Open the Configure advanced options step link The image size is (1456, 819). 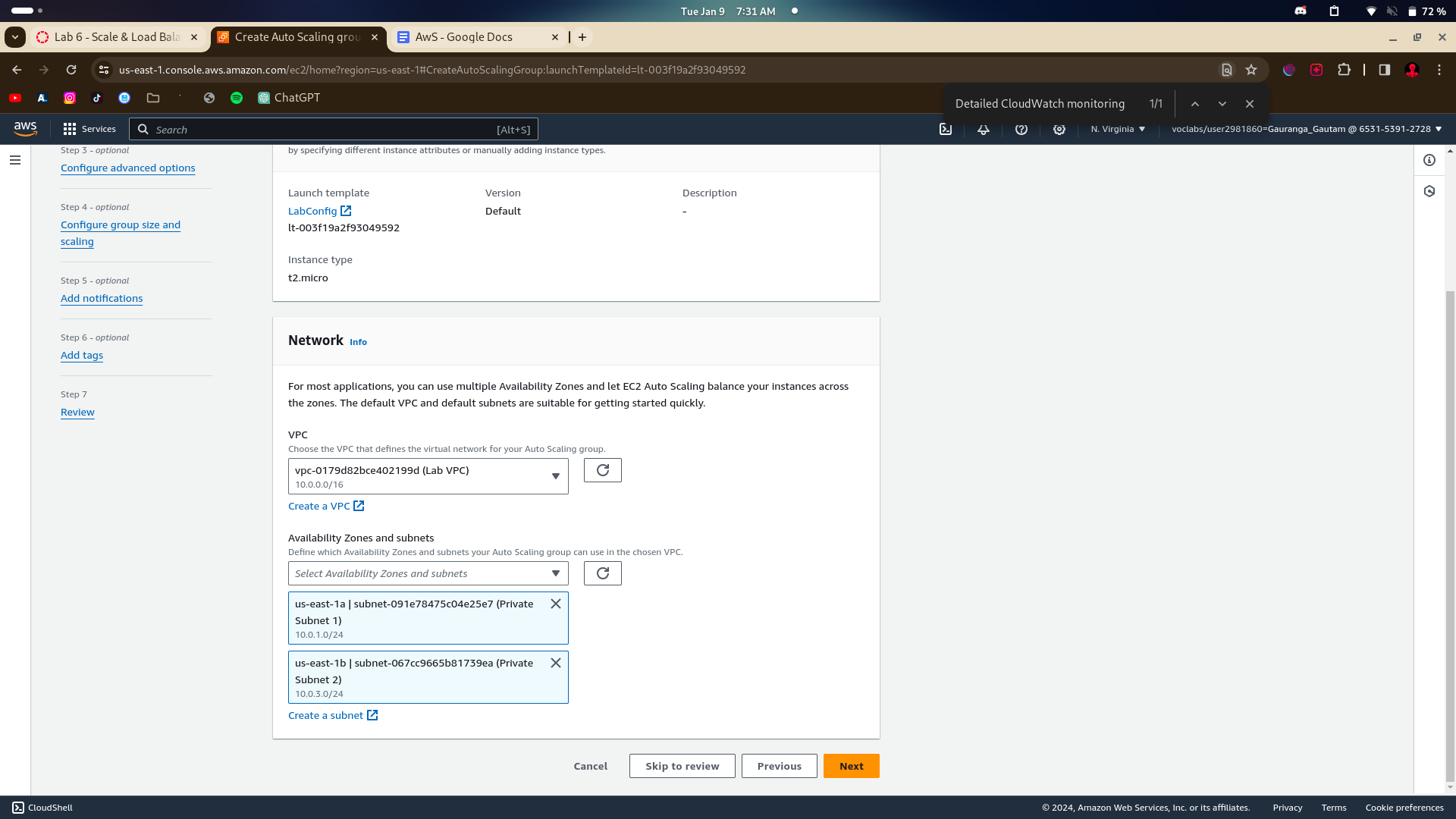click(127, 168)
